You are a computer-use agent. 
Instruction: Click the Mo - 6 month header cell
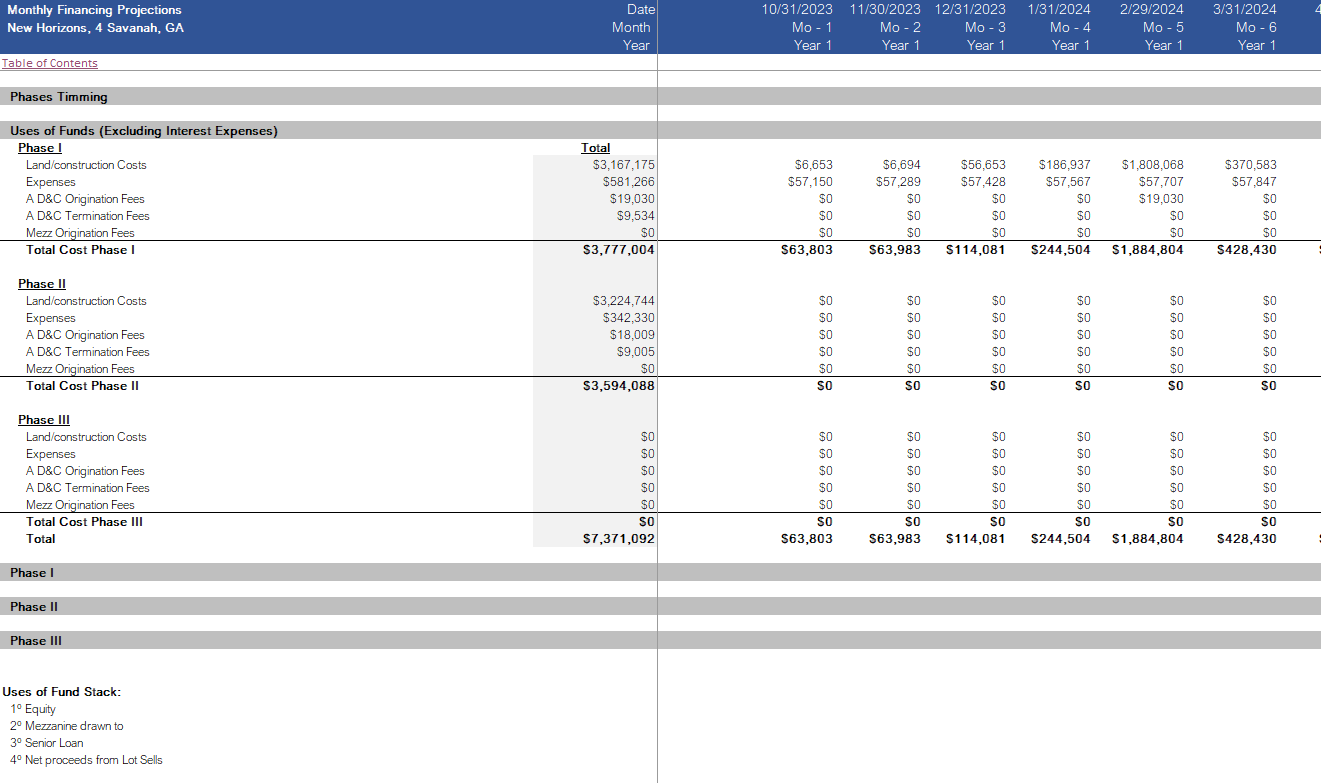click(x=1256, y=27)
